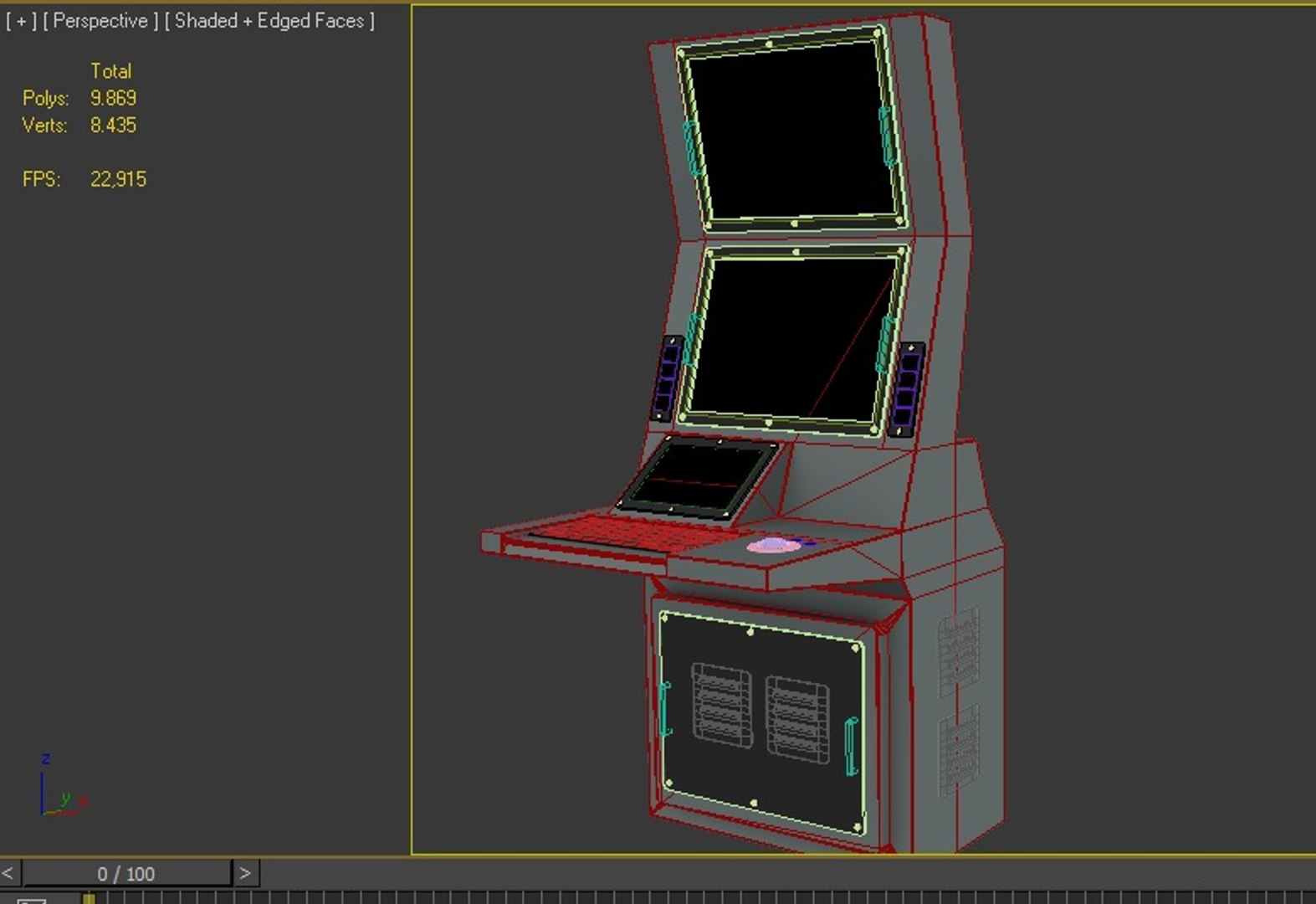Click the yellow frame marker on the track bar
Image resolution: width=1316 pixels, height=904 pixels.
[x=89, y=898]
